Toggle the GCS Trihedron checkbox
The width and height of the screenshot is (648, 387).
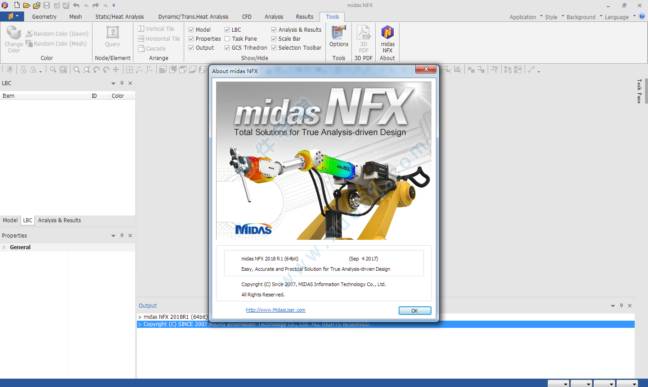(x=227, y=48)
